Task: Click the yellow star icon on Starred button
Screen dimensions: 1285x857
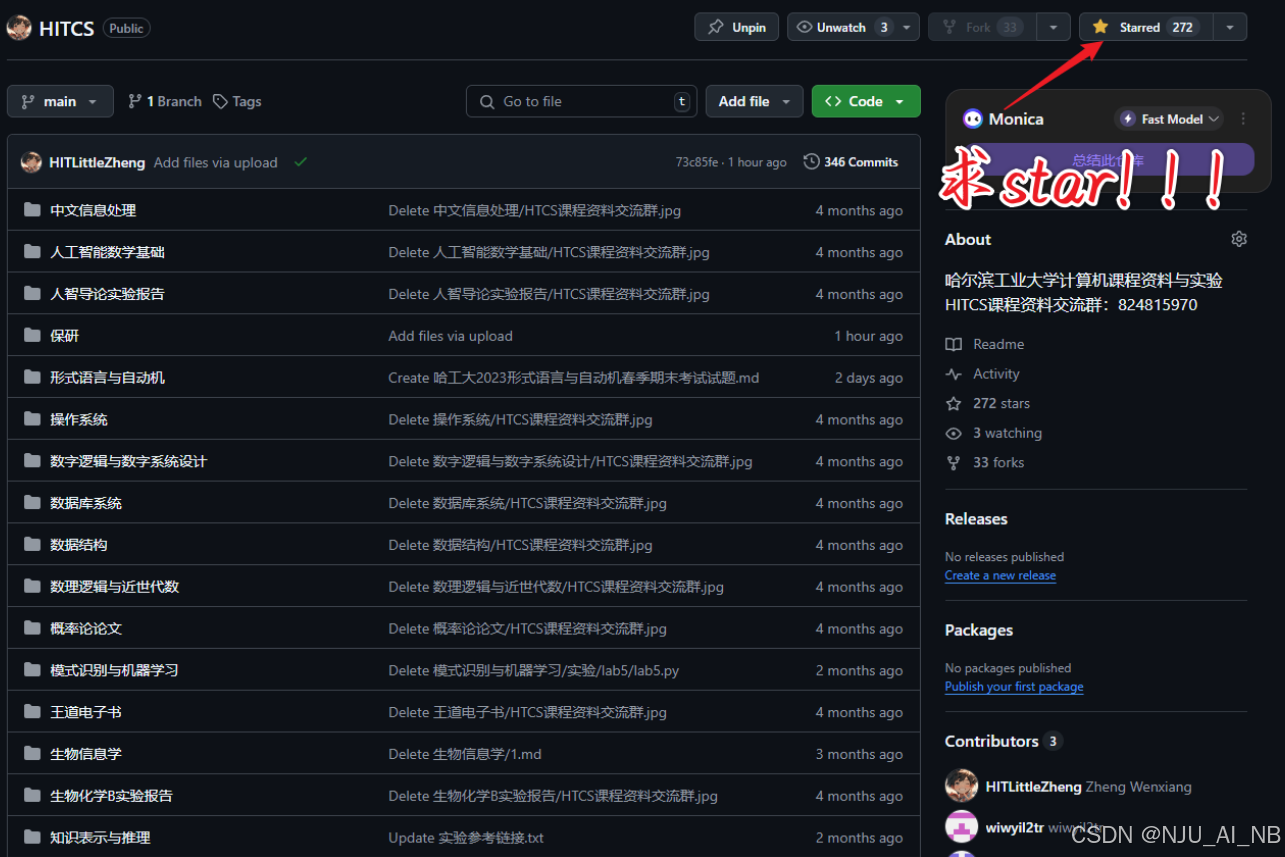Action: [x=1100, y=27]
